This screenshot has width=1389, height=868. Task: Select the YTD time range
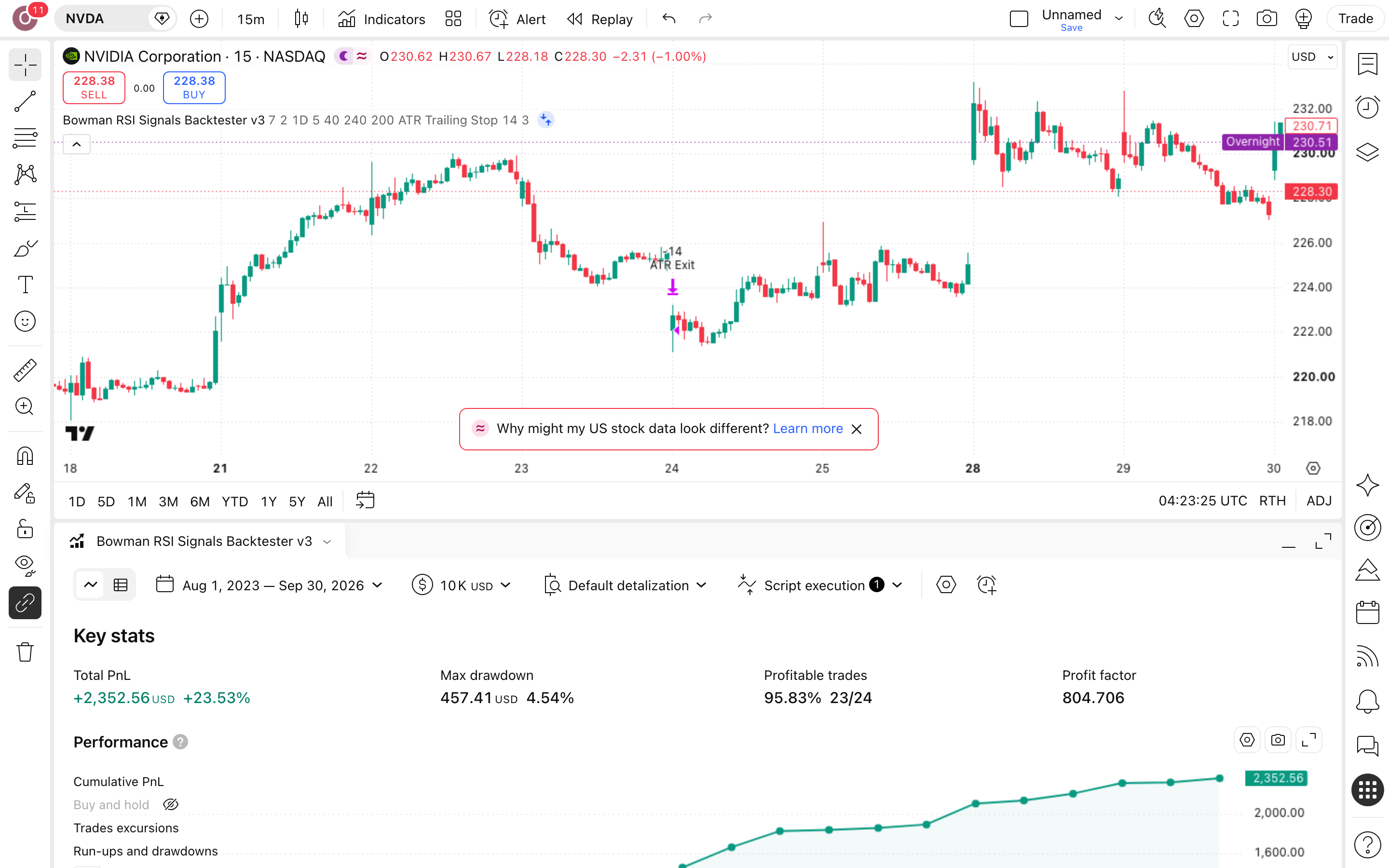click(235, 501)
